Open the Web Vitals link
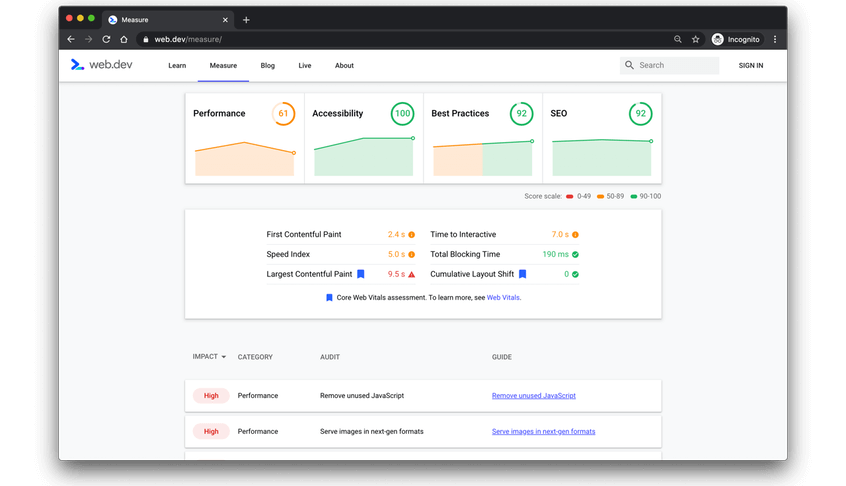Image resolution: width=846 pixels, height=486 pixels. (x=503, y=298)
